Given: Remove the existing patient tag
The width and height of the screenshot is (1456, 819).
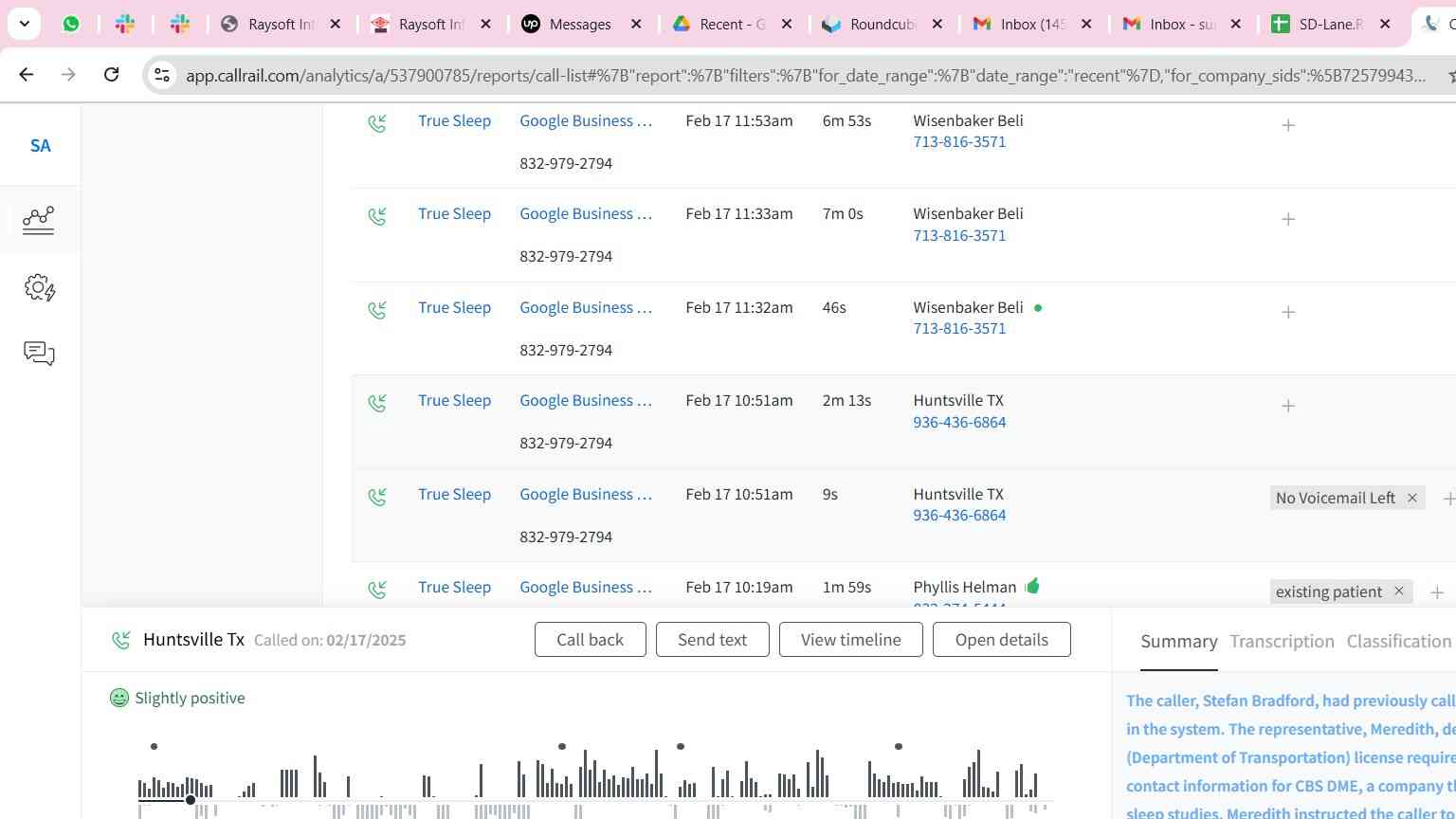Looking at the screenshot, I should (1398, 591).
